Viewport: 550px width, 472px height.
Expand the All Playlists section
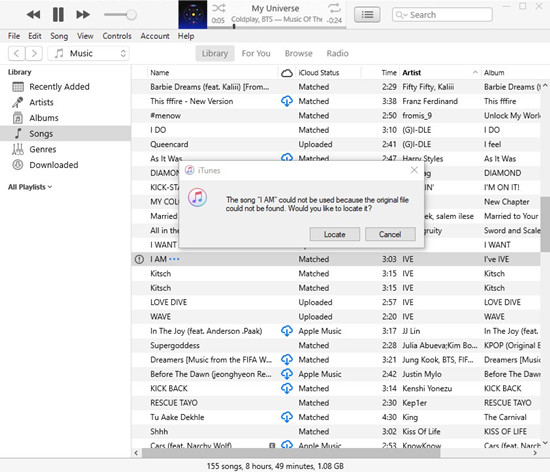[x=30, y=187]
